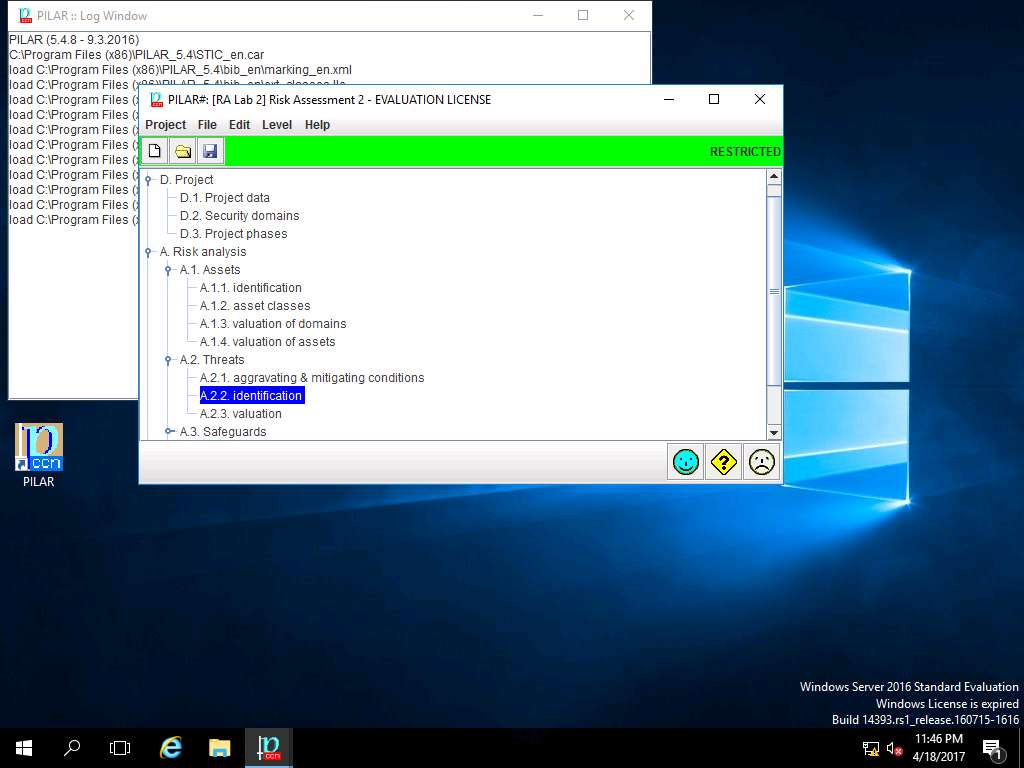This screenshot has width=1024, height=768.
Task: Maximize the PILAR Log Window
Action: pyautogui.click(x=583, y=15)
